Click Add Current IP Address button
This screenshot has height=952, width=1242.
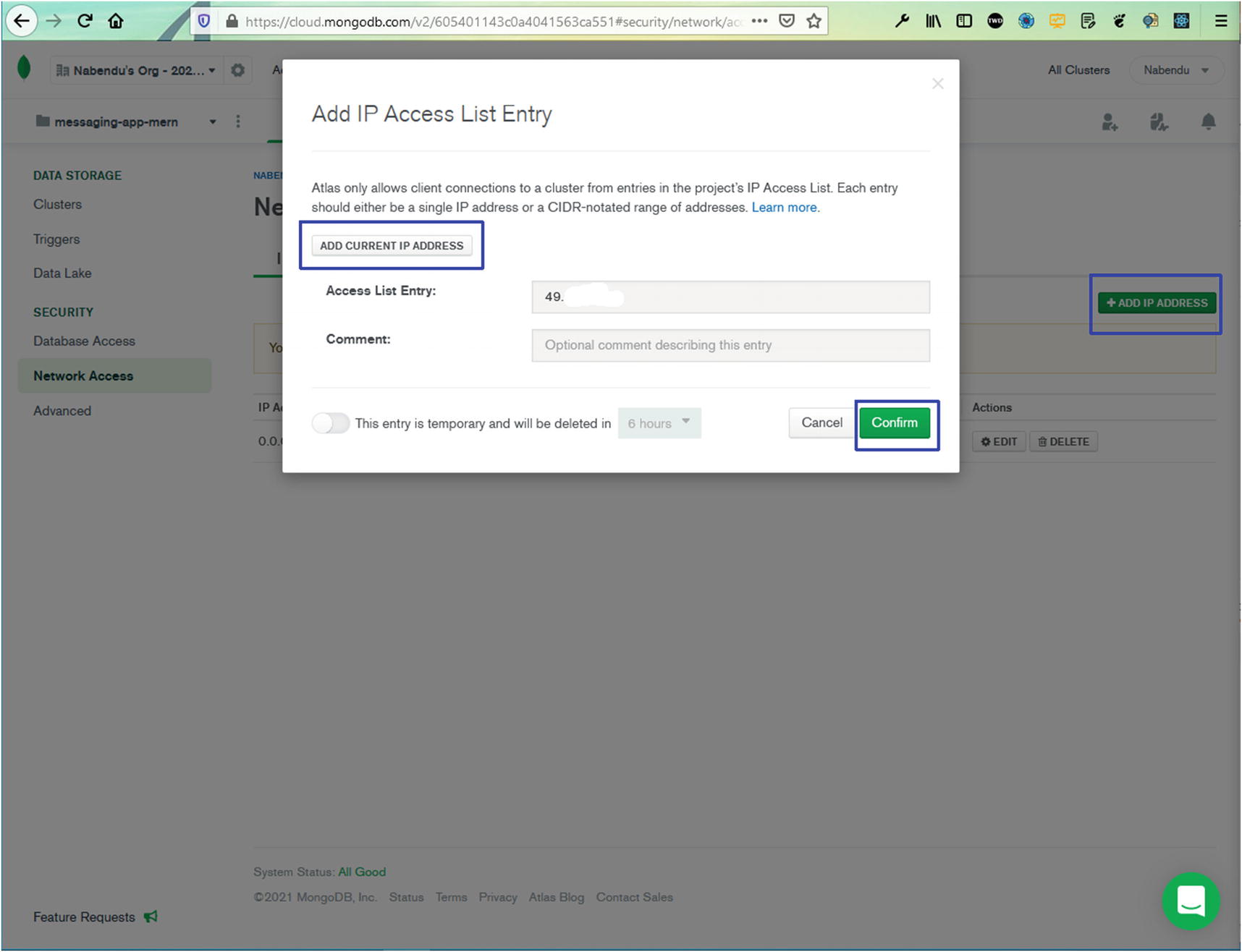[392, 246]
